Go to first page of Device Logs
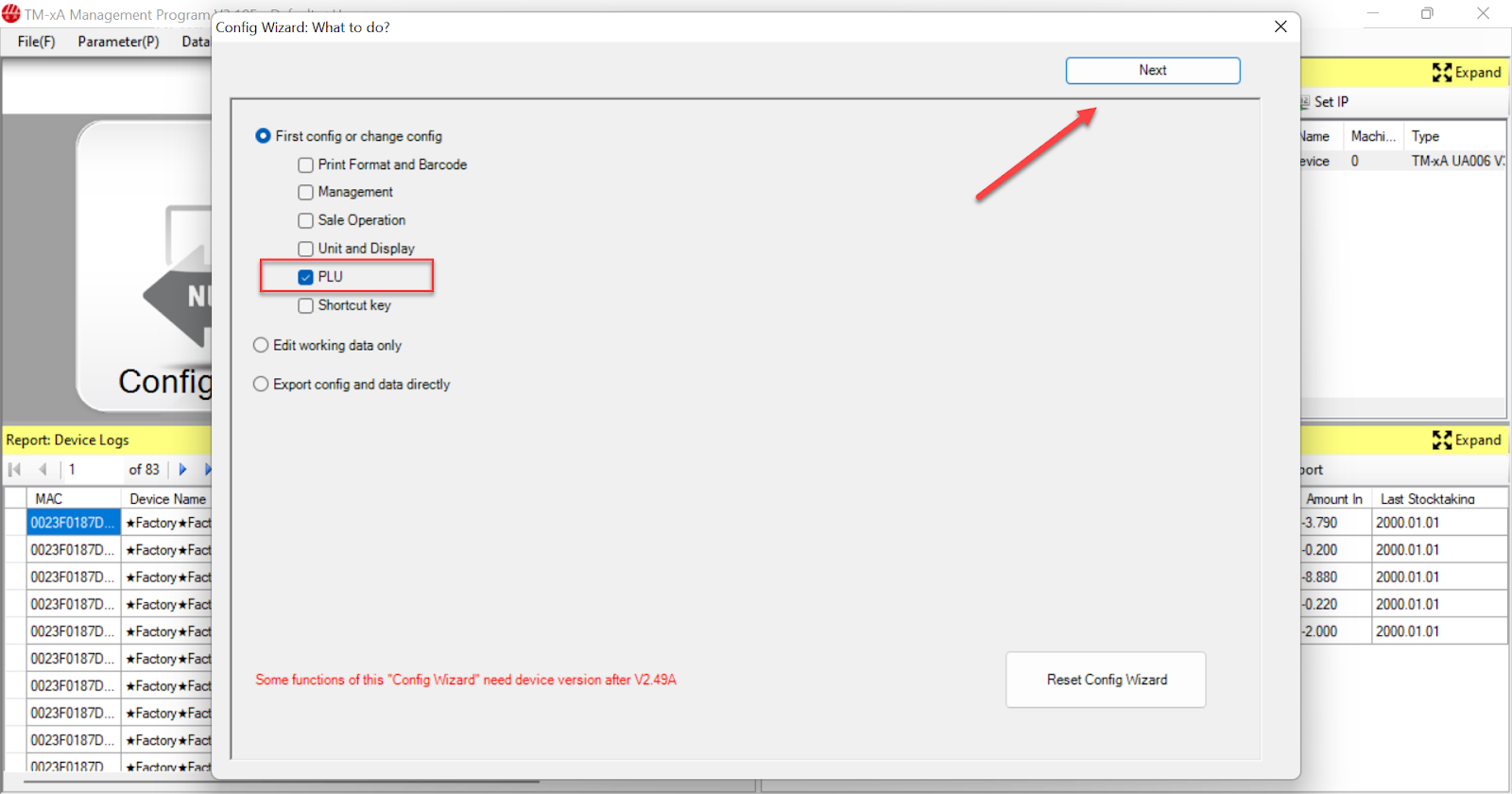Viewport: 1512px width, 794px height. coord(15,469)
